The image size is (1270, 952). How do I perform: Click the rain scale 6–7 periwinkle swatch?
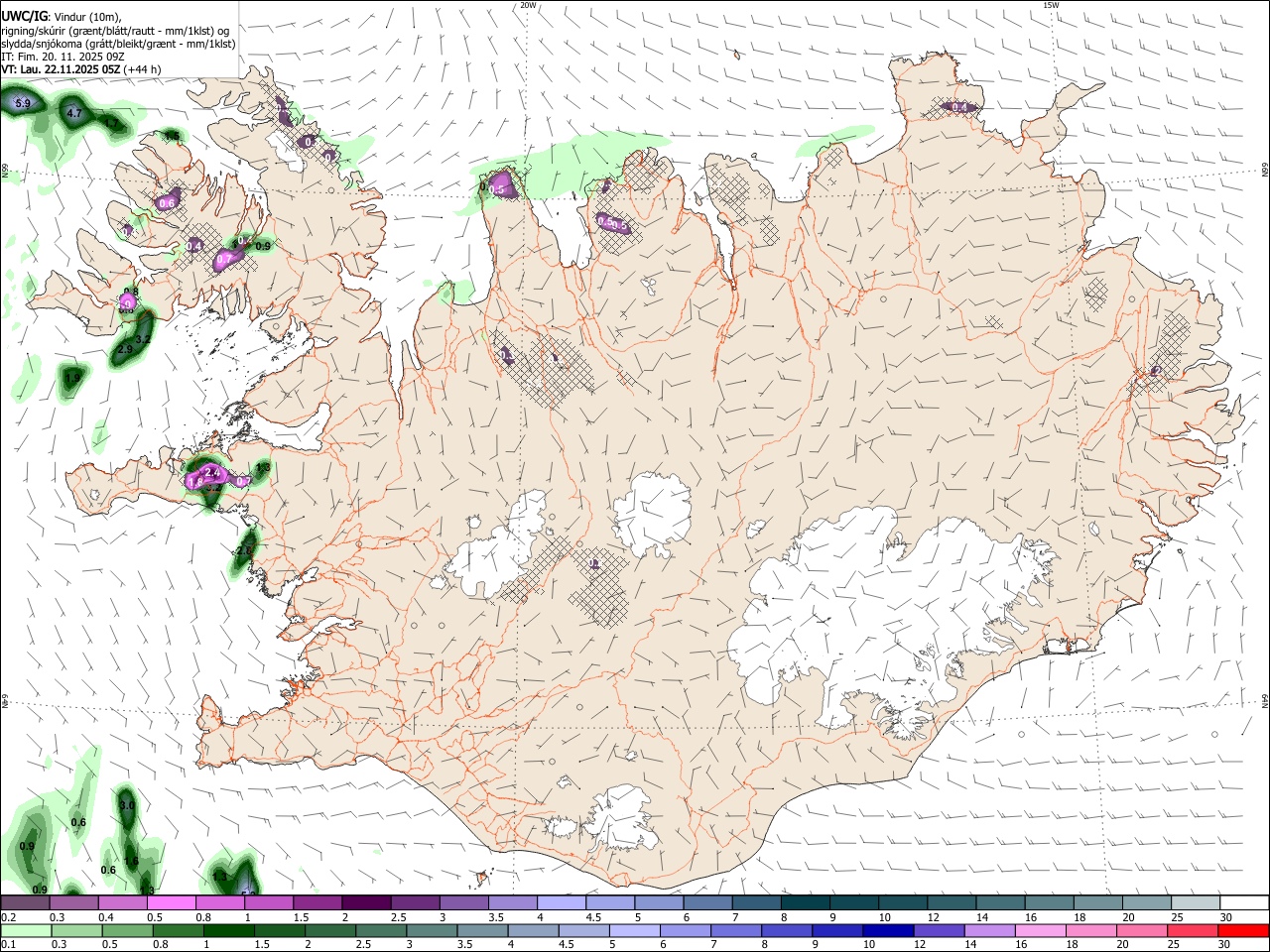685,931
